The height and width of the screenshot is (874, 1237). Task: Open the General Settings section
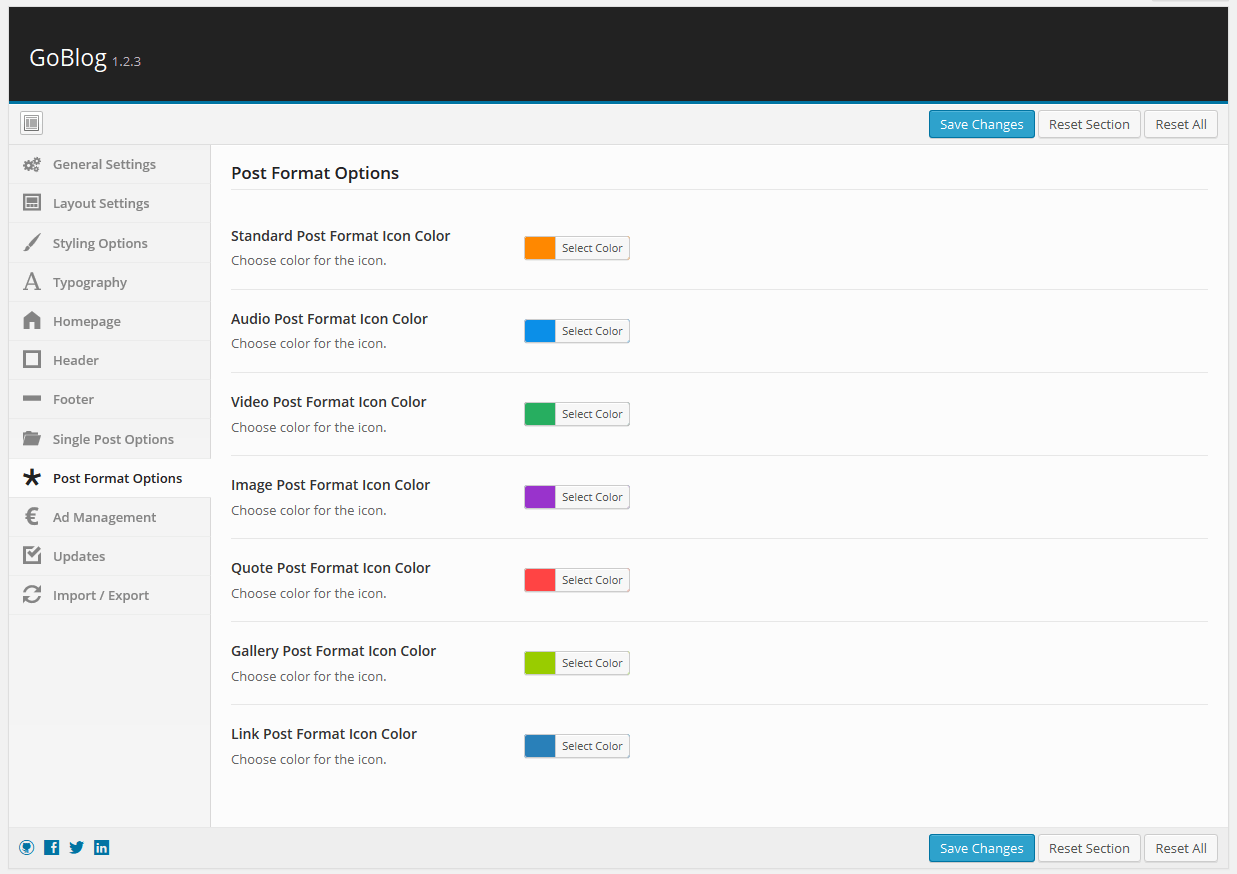[110, 164]
